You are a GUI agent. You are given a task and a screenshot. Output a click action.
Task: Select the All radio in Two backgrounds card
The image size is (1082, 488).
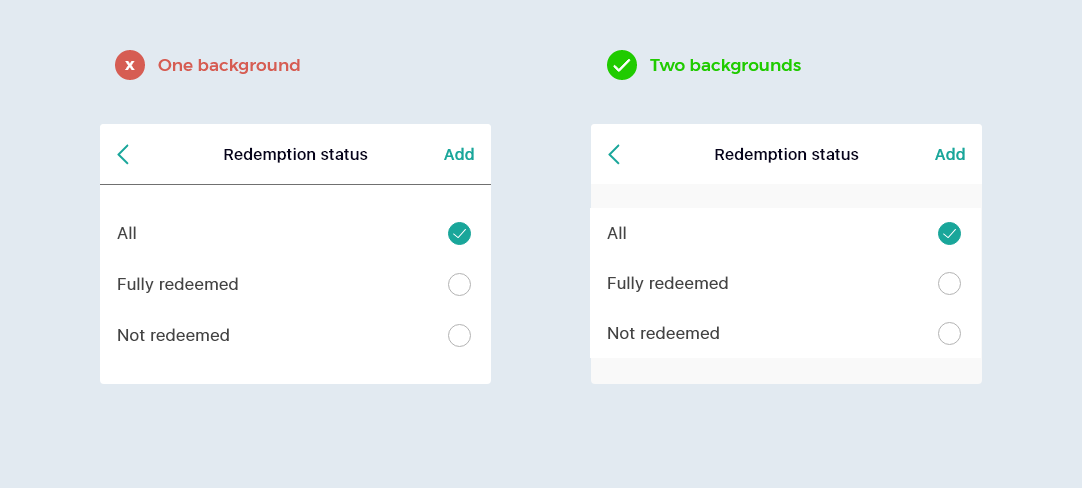(949, 233)
